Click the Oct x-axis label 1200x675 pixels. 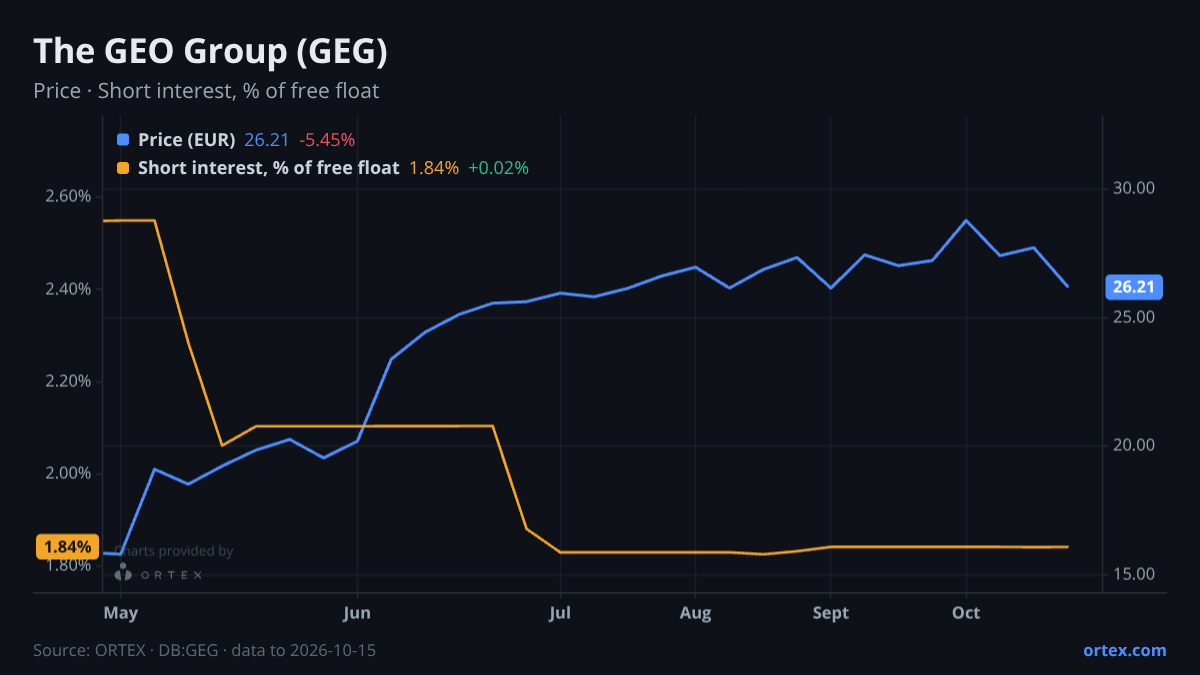coord(966,613)
